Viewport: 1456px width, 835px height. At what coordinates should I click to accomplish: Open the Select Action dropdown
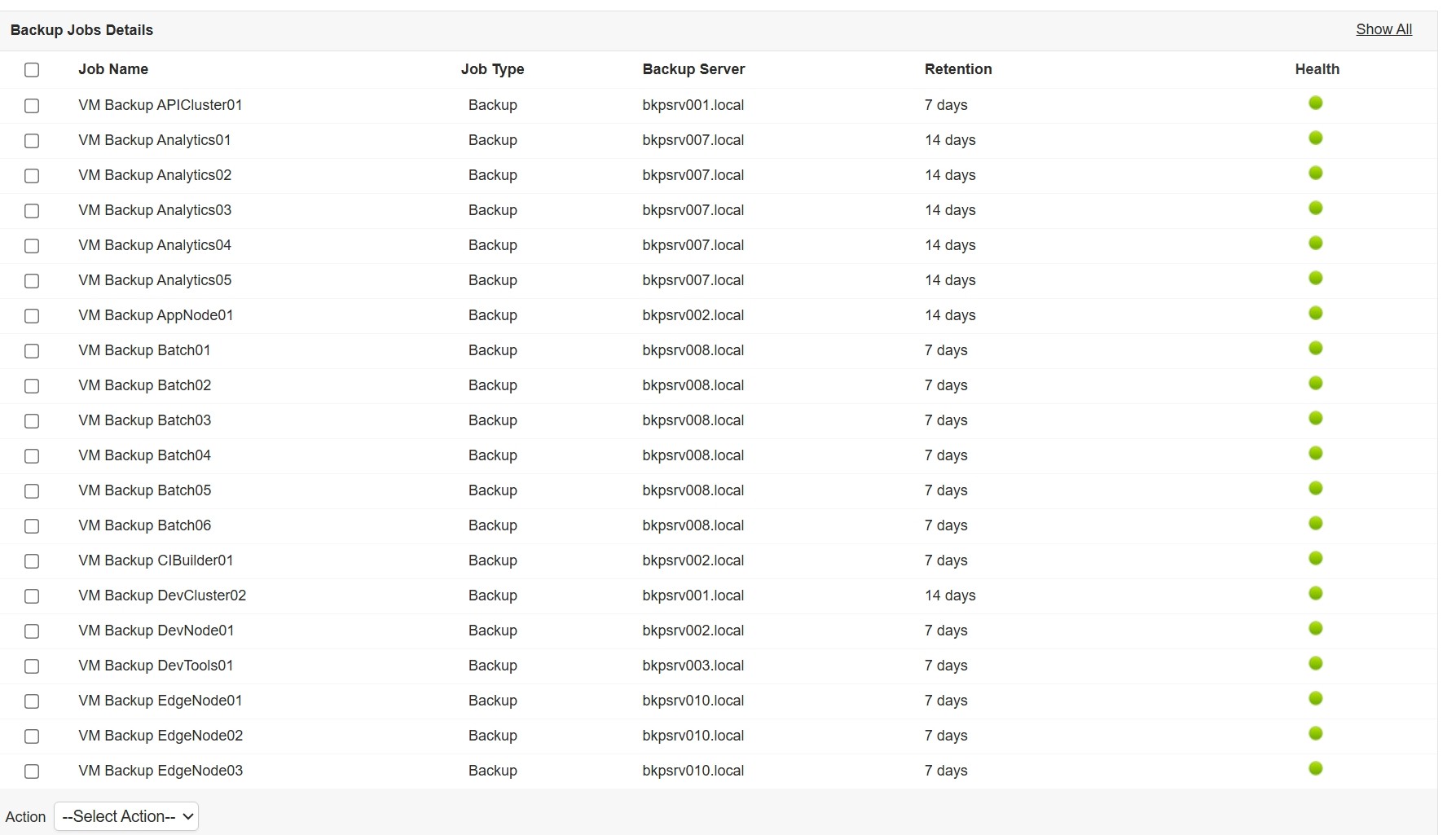click(x=125, y=815)
